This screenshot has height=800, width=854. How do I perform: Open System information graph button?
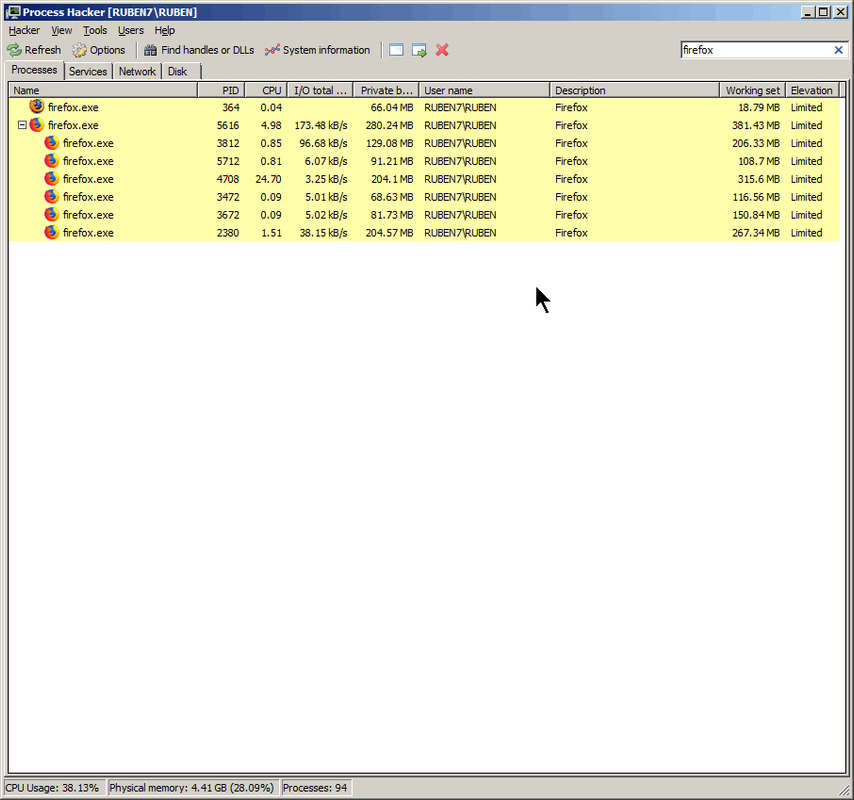click(x=317, y=50)
